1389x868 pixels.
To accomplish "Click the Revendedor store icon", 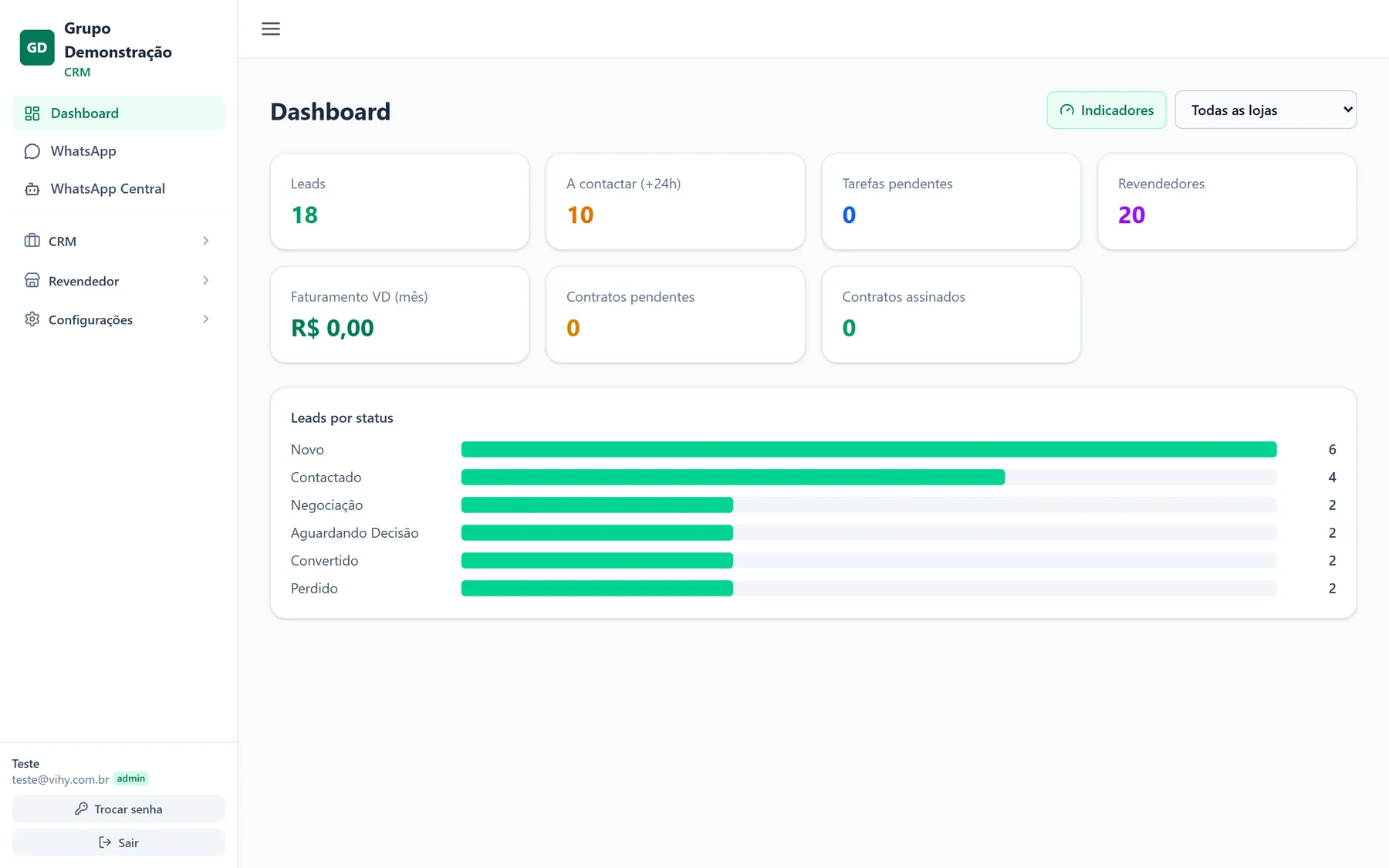I will [32, 280].
